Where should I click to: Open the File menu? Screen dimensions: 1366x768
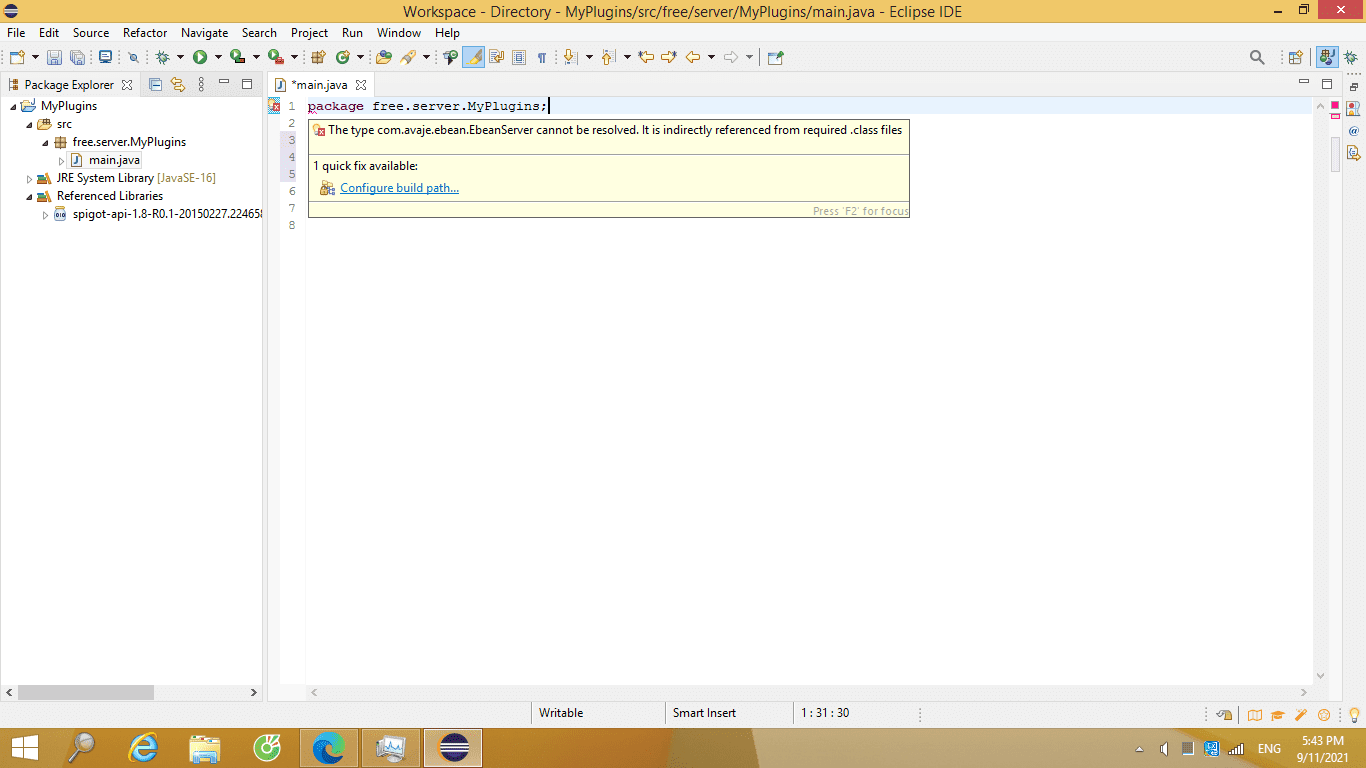[16, 33]
